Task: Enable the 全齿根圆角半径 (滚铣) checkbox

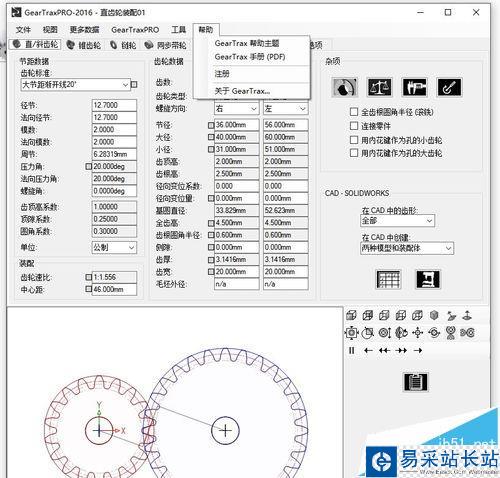Action: pos(354,112)
